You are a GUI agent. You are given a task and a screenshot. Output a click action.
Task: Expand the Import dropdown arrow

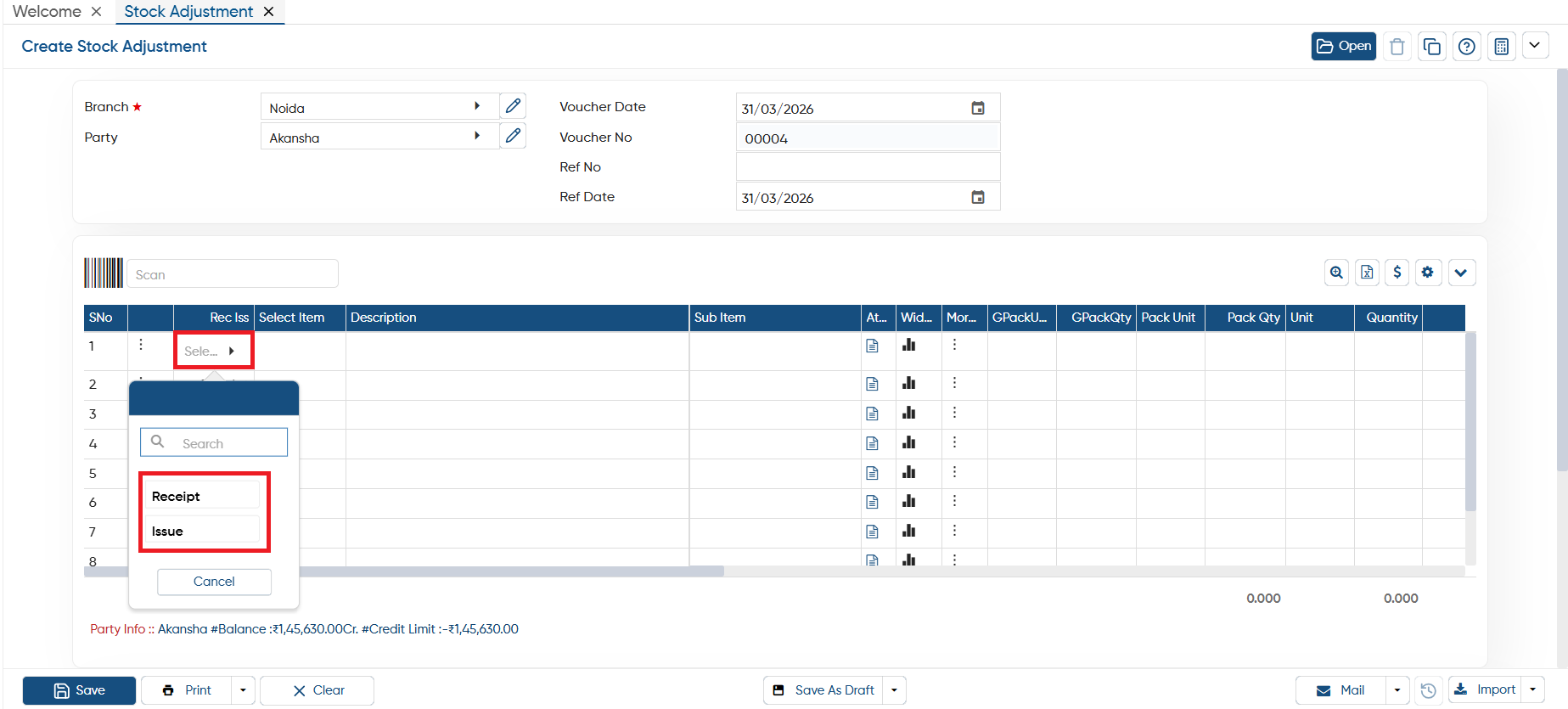point(1533,689)
